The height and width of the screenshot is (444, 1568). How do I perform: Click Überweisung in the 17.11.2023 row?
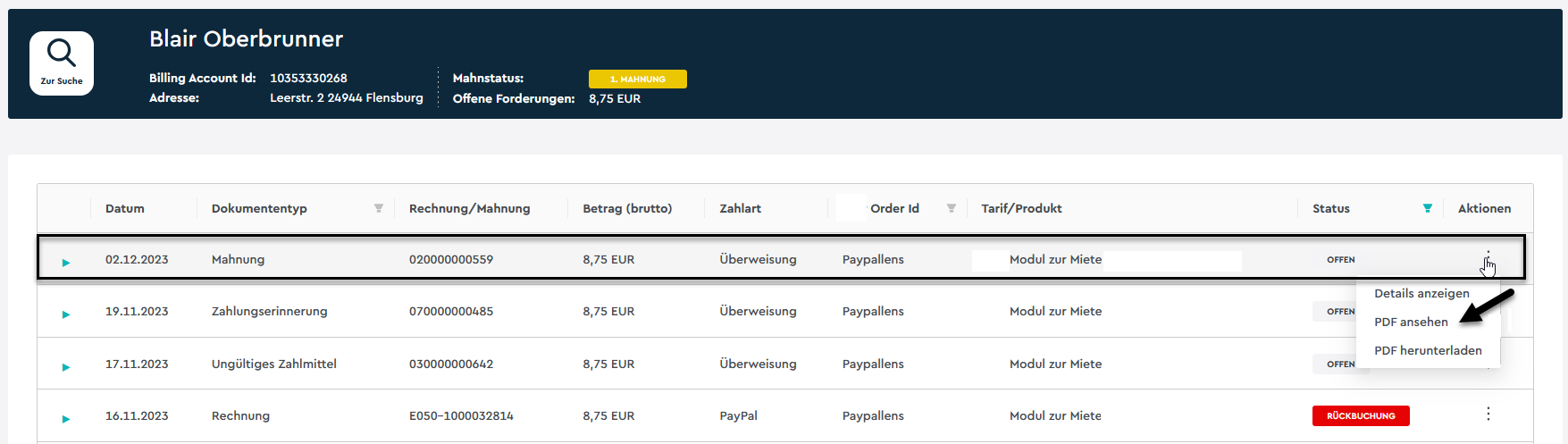[758, 364]
